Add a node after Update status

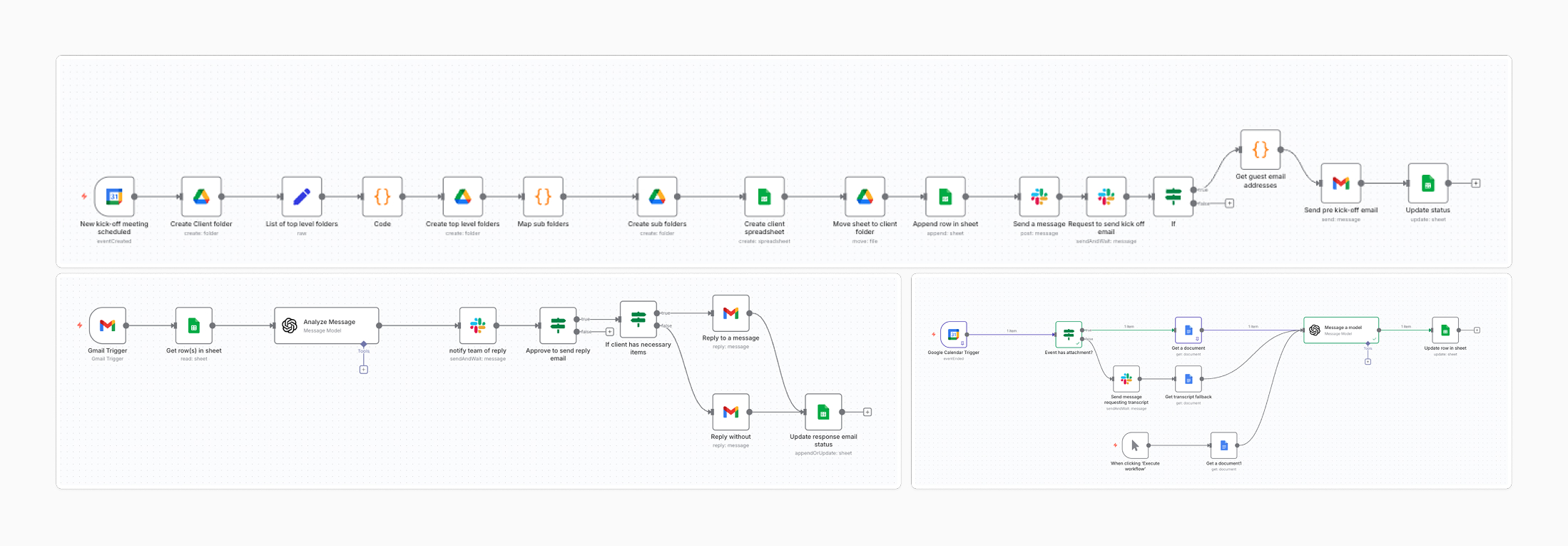click(x=1476, y=183)
